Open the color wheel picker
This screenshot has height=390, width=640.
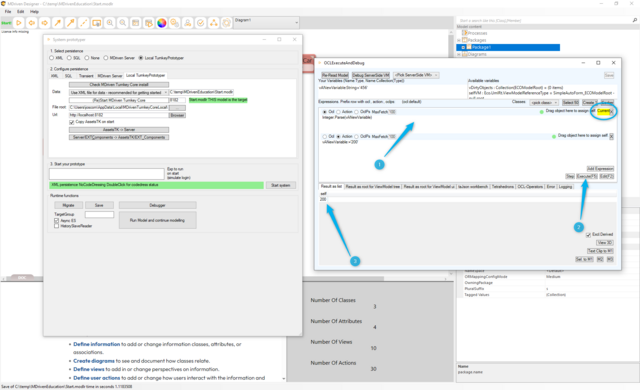click(x=162, y=23)
